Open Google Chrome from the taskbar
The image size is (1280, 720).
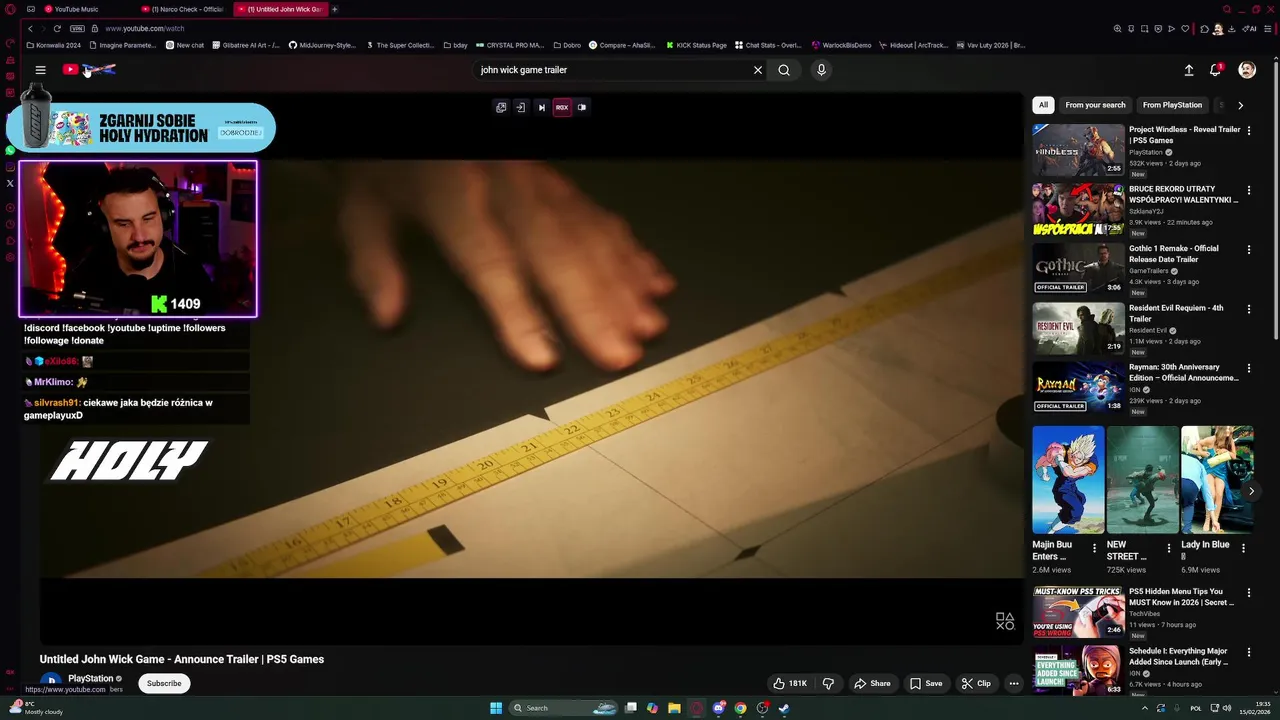tap(740, 708)
